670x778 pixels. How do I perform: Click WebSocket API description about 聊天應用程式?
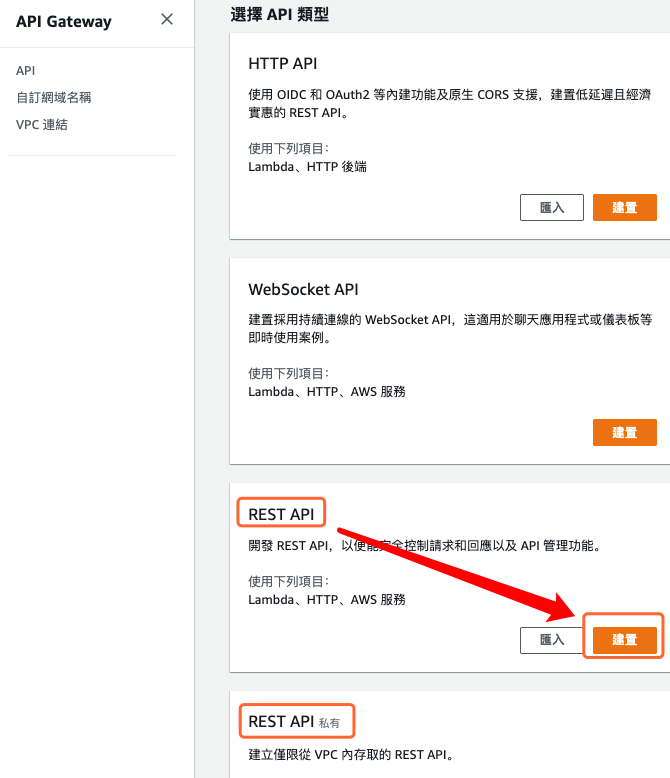coord(450,328)
